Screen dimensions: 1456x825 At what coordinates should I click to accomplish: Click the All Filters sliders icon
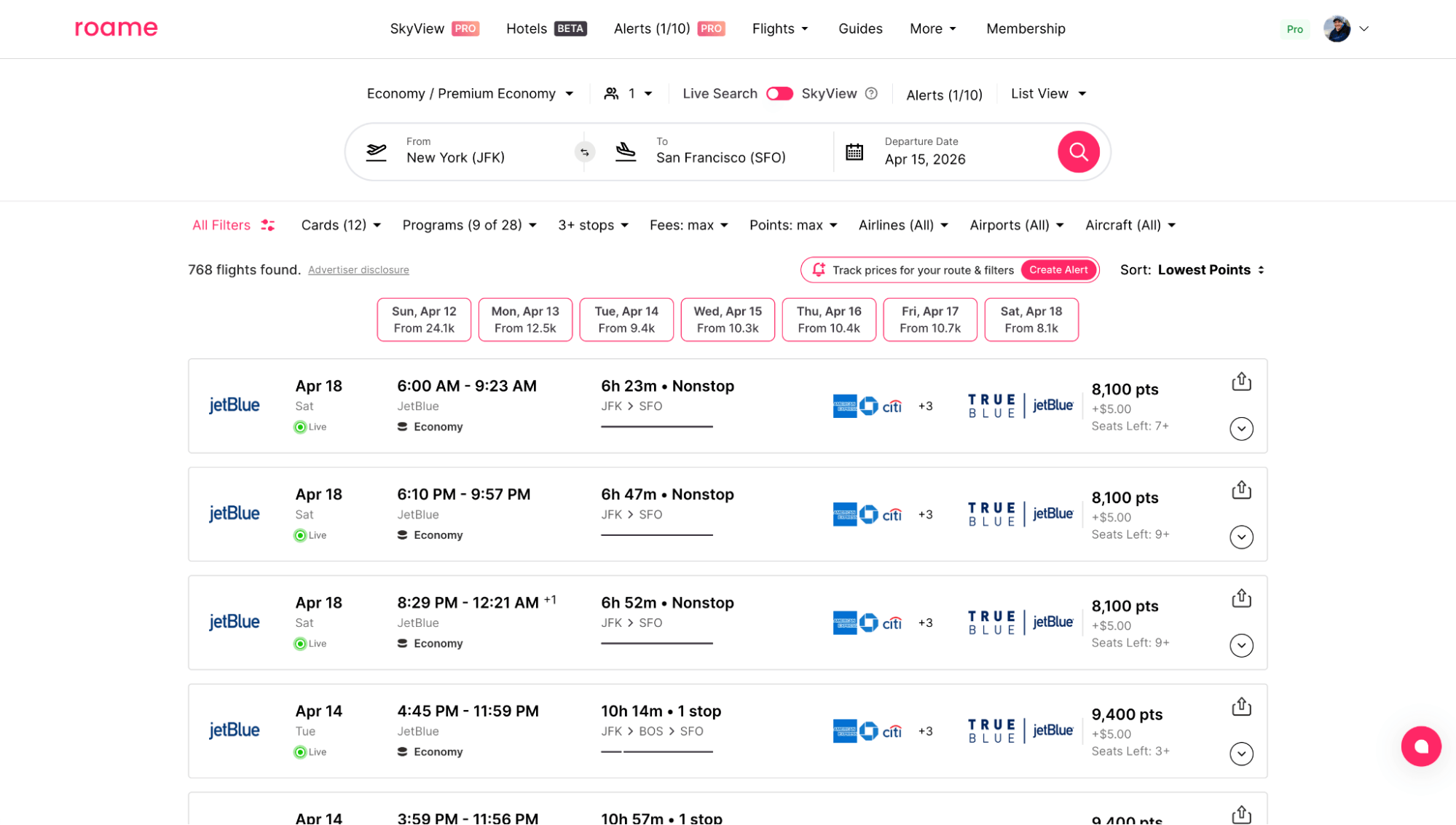[268, 225]
